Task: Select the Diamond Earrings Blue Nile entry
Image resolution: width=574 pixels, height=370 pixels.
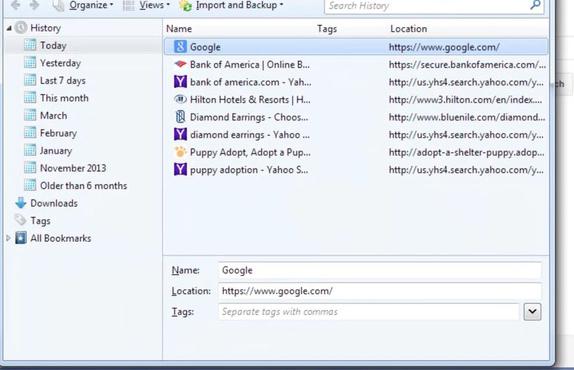Action: point(356,117)
